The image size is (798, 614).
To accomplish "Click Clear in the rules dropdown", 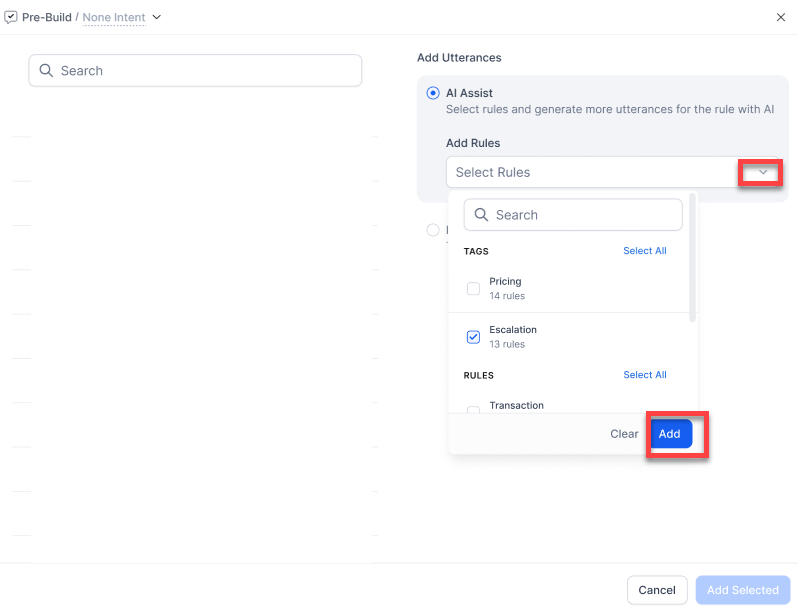I will [x=624, y=434].
